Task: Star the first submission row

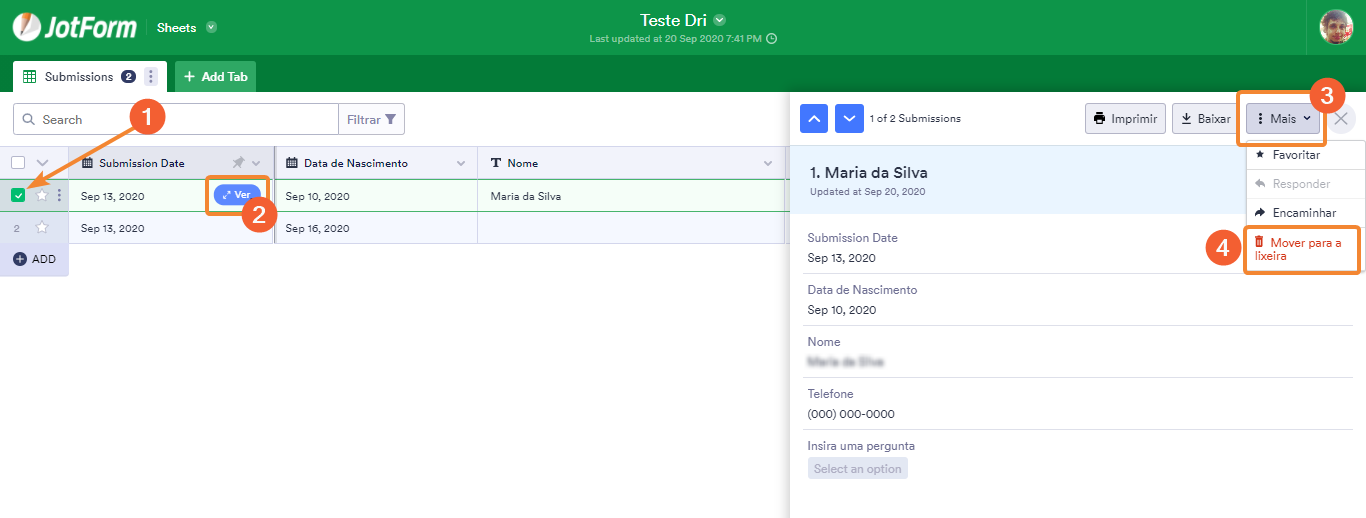Action: (42, 196)
